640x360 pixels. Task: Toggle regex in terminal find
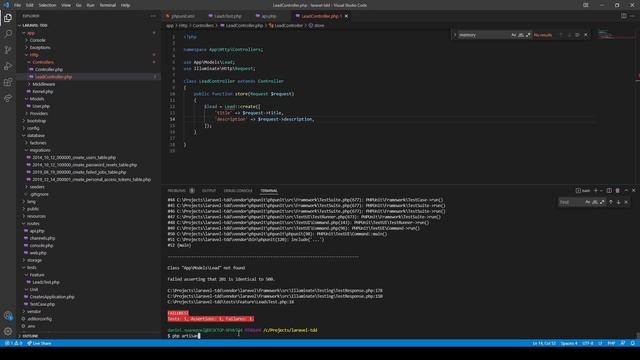pyautogui.click(x=602, y=202)
